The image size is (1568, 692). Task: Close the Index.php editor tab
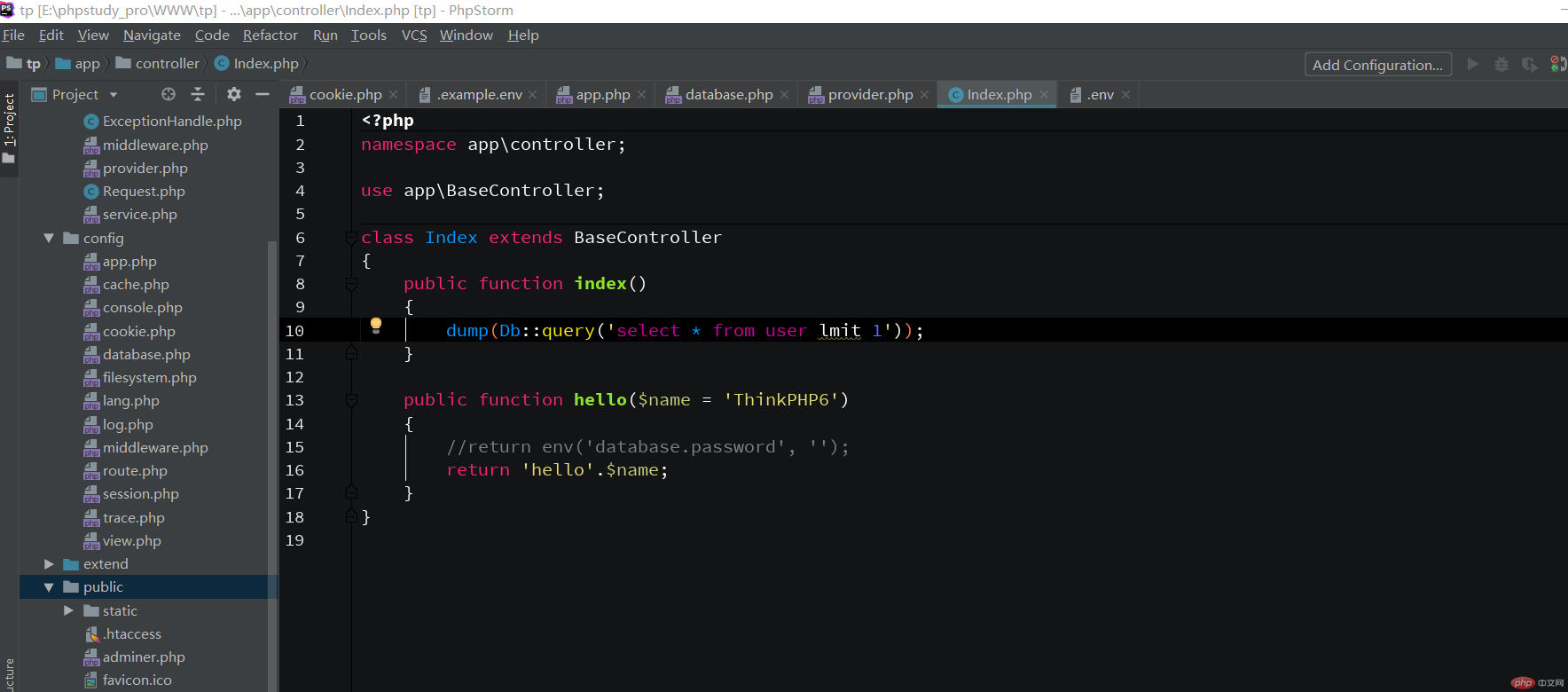tap(1044, 95)
